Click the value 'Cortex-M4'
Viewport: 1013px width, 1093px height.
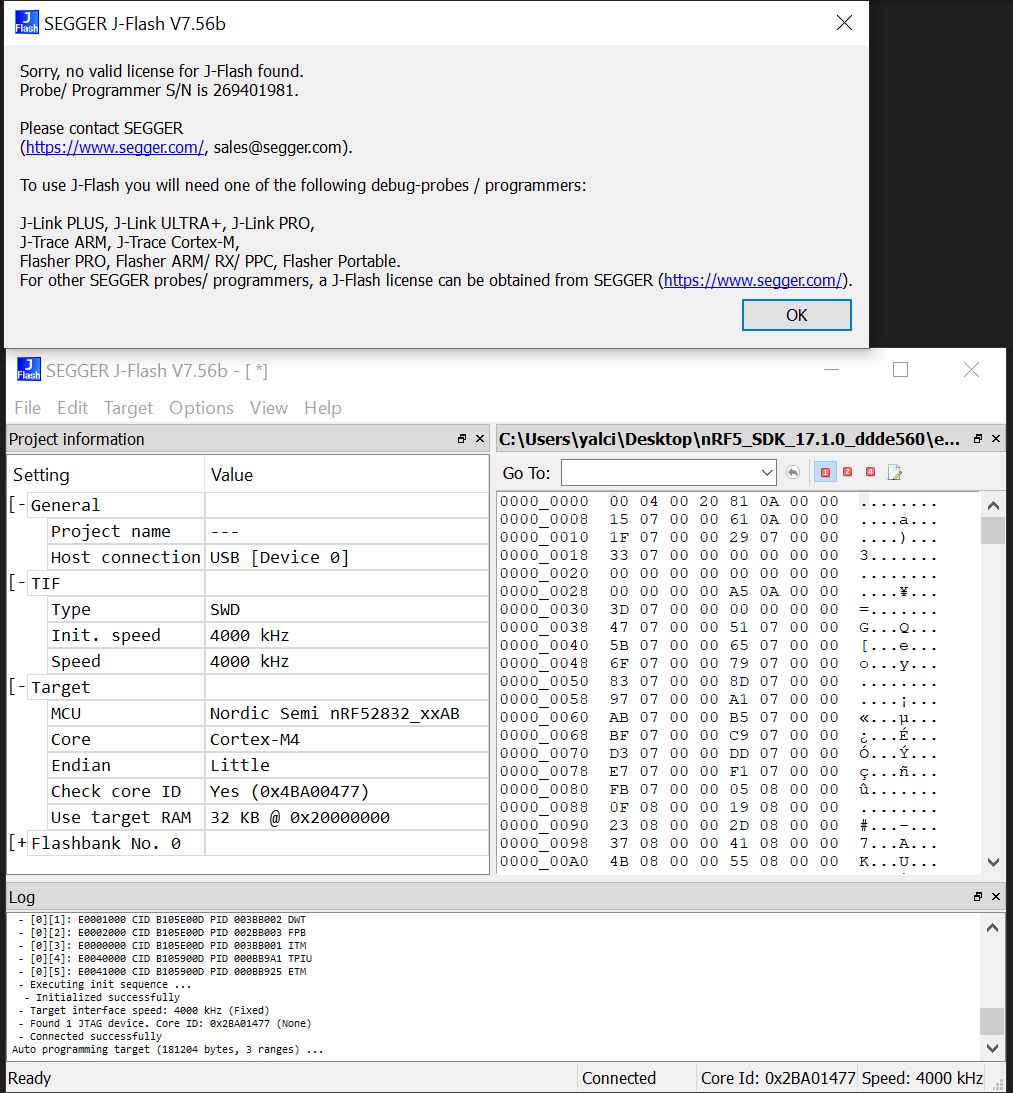pyautogui.click(x=254, y=739)
